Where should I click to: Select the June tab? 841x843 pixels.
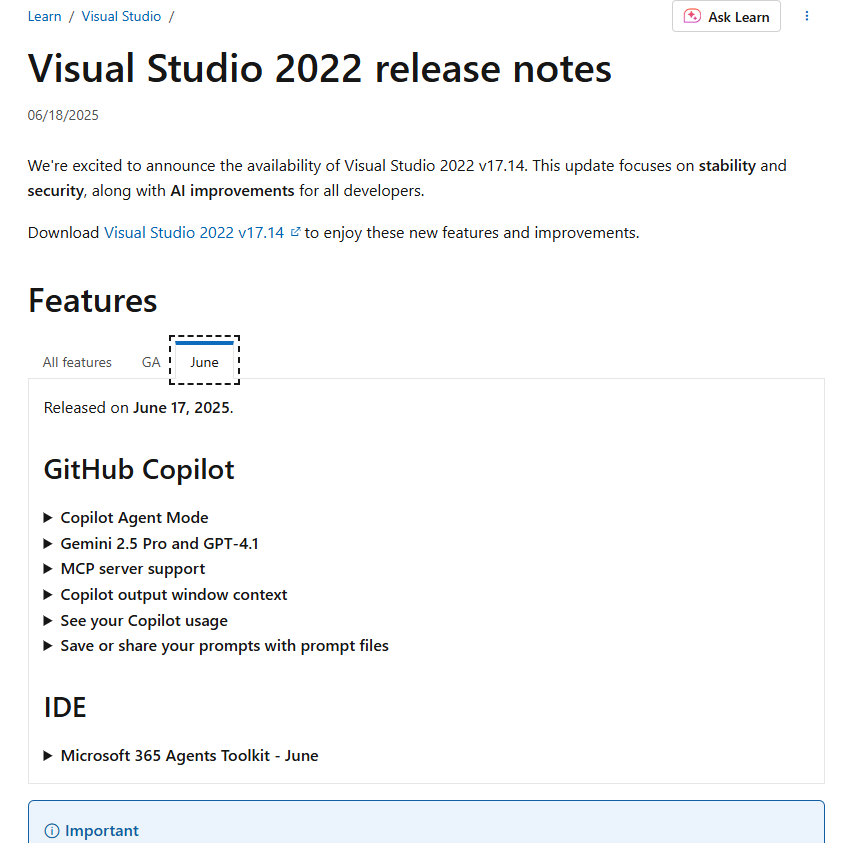pos(204,360)
